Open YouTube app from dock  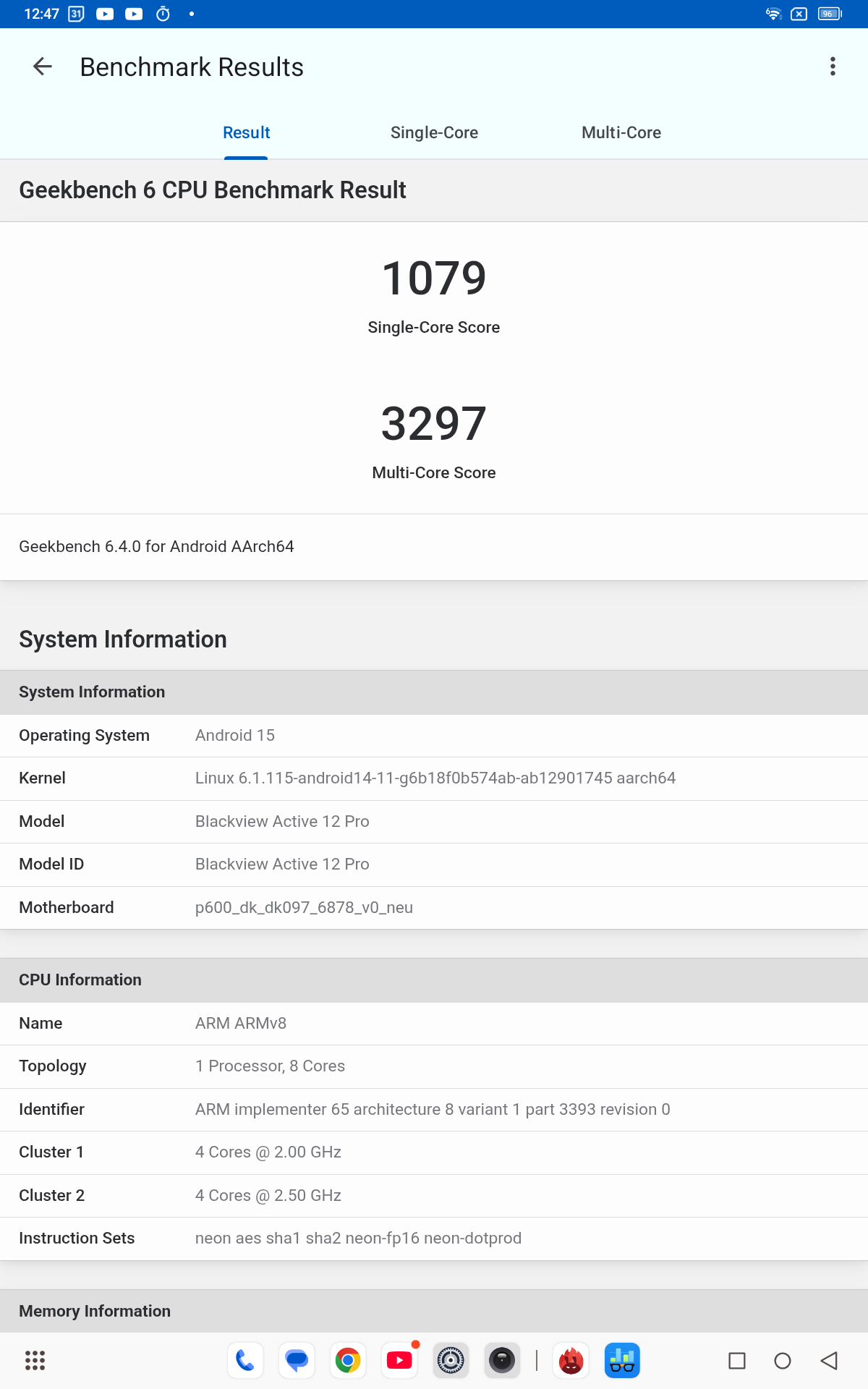coord(399,1360)
